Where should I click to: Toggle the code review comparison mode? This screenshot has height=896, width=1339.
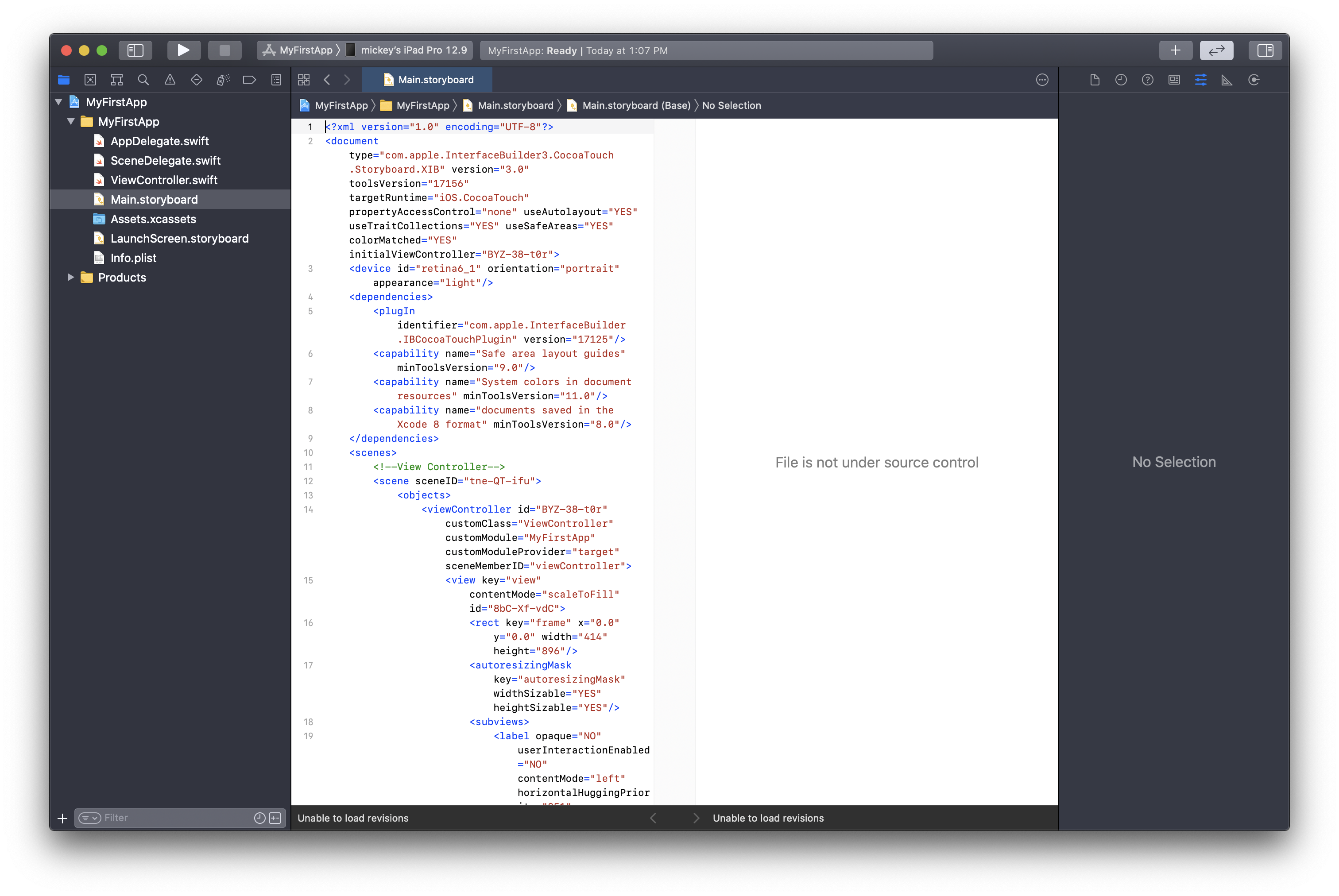[x=1216, y=50]
